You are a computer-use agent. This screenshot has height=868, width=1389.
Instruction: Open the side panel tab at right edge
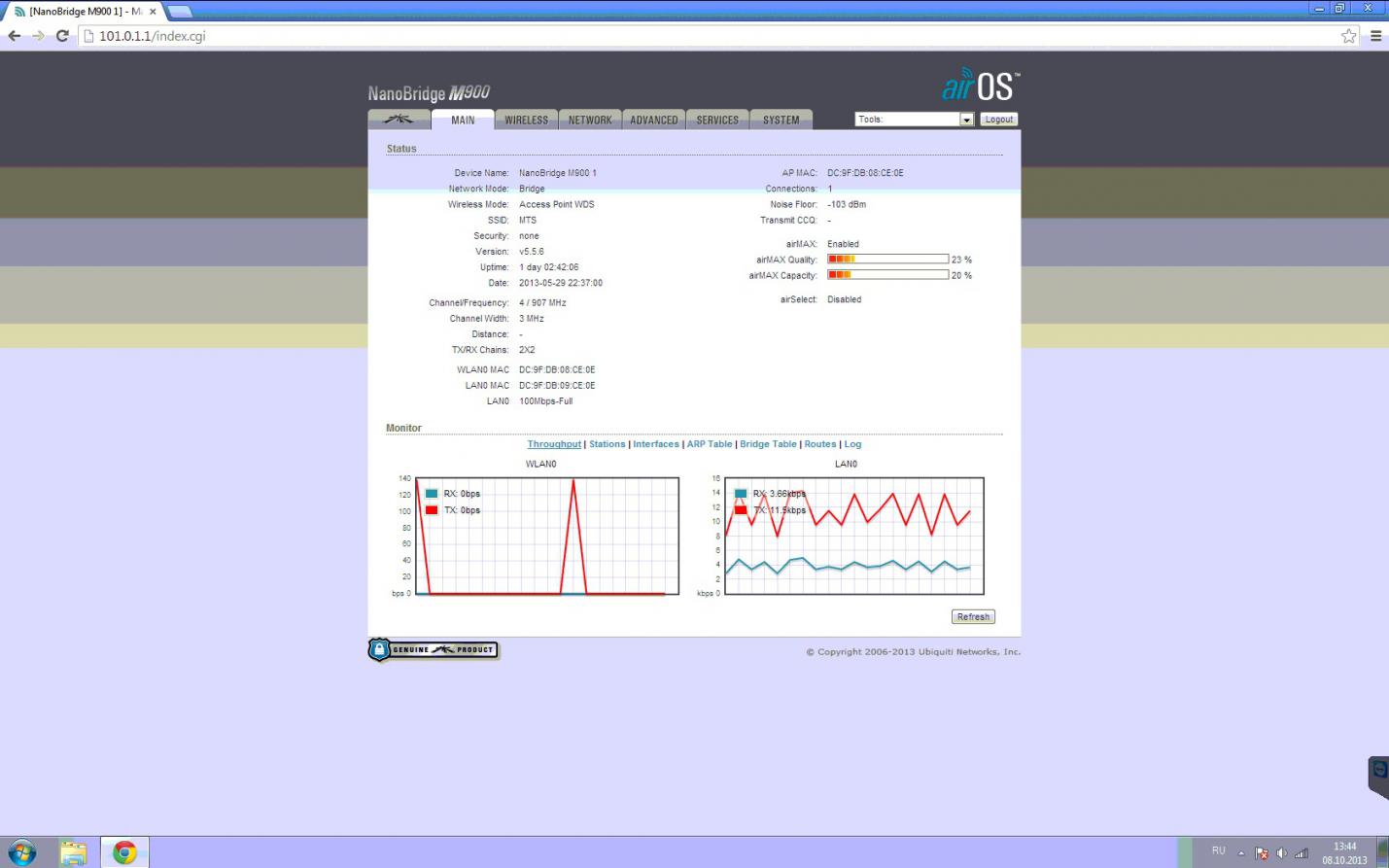[1378, 778]
